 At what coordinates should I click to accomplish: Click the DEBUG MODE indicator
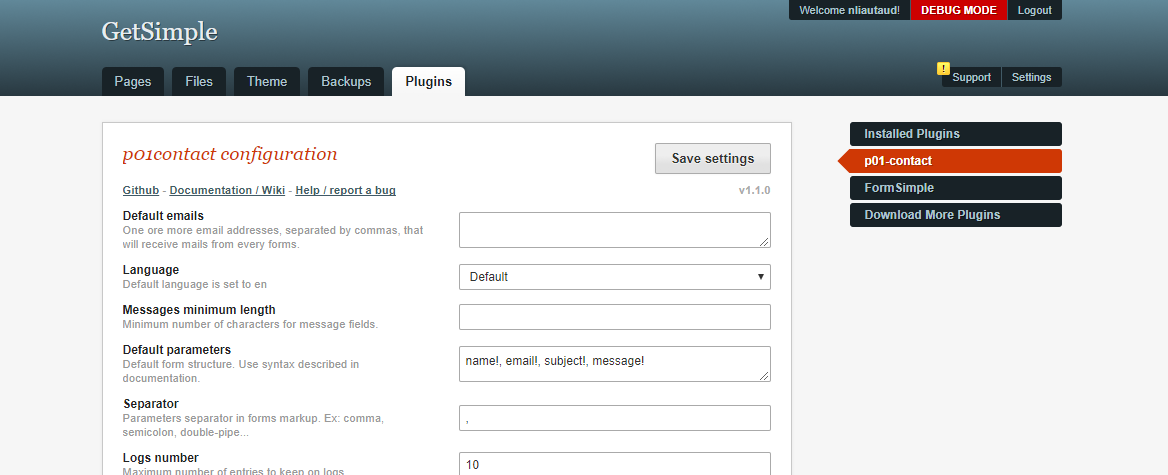[958, 10]
